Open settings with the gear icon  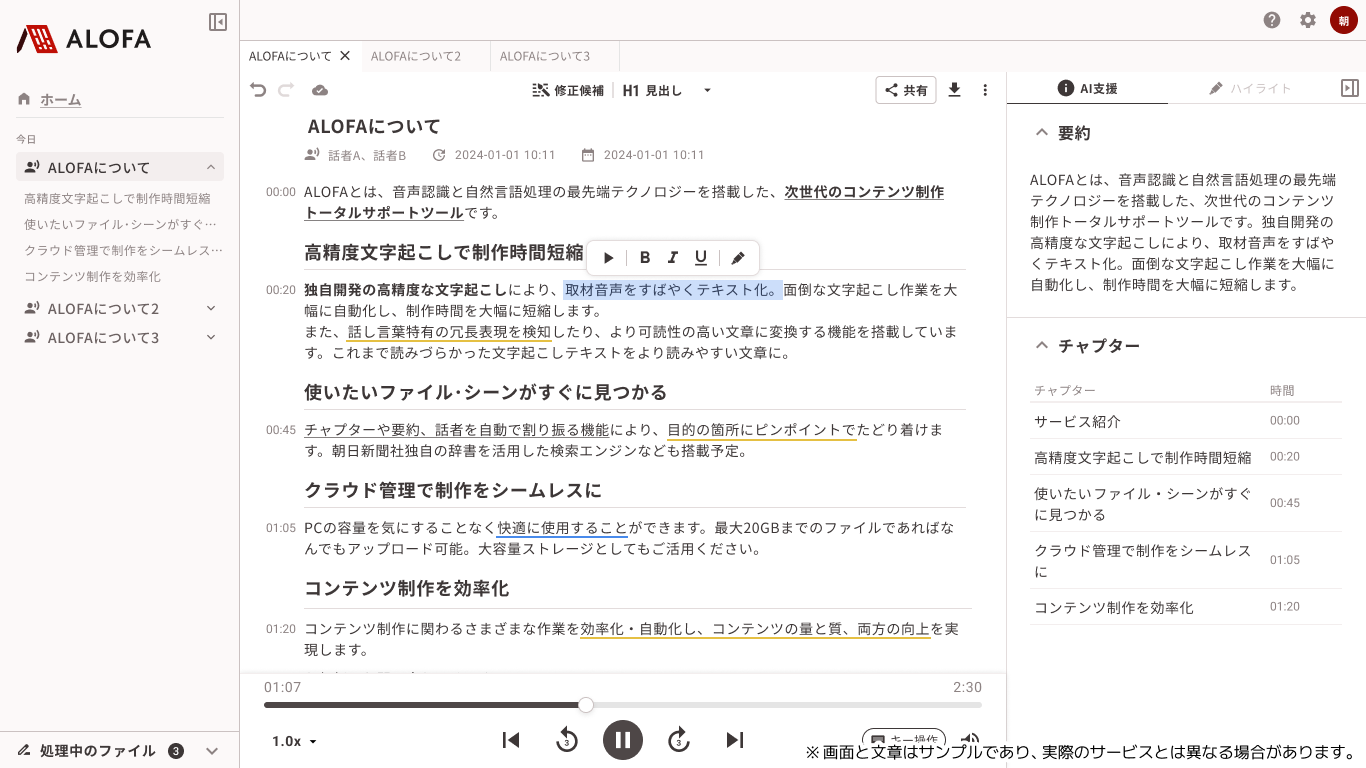pyautogui.click(x=1308, y=20)
